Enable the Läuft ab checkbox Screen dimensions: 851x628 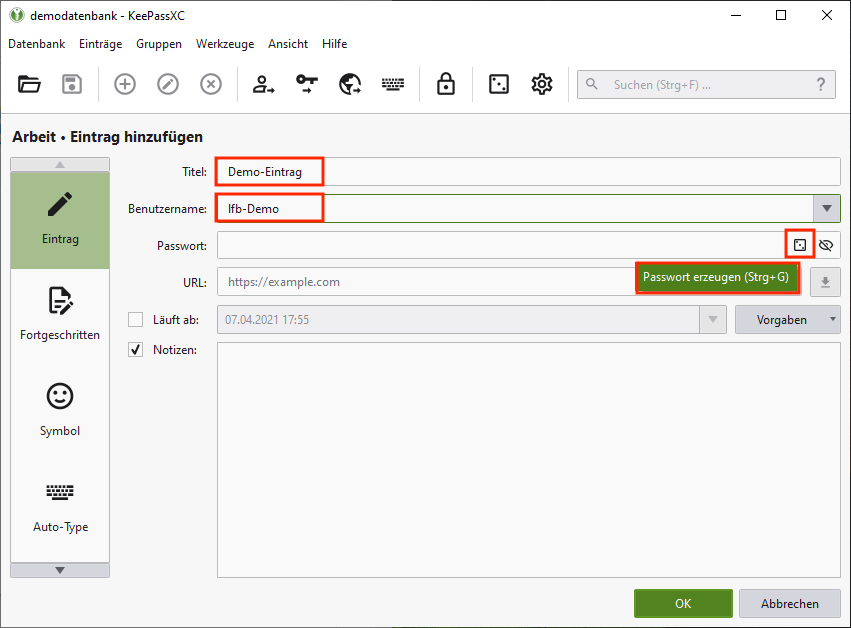(x=136, y=320)
